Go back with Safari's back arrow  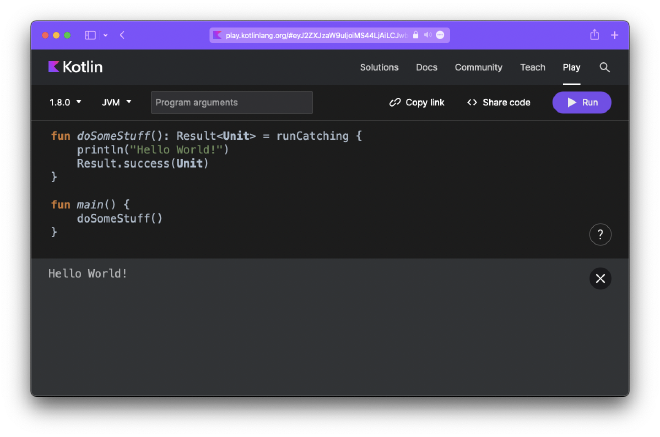tap(122, 35)
